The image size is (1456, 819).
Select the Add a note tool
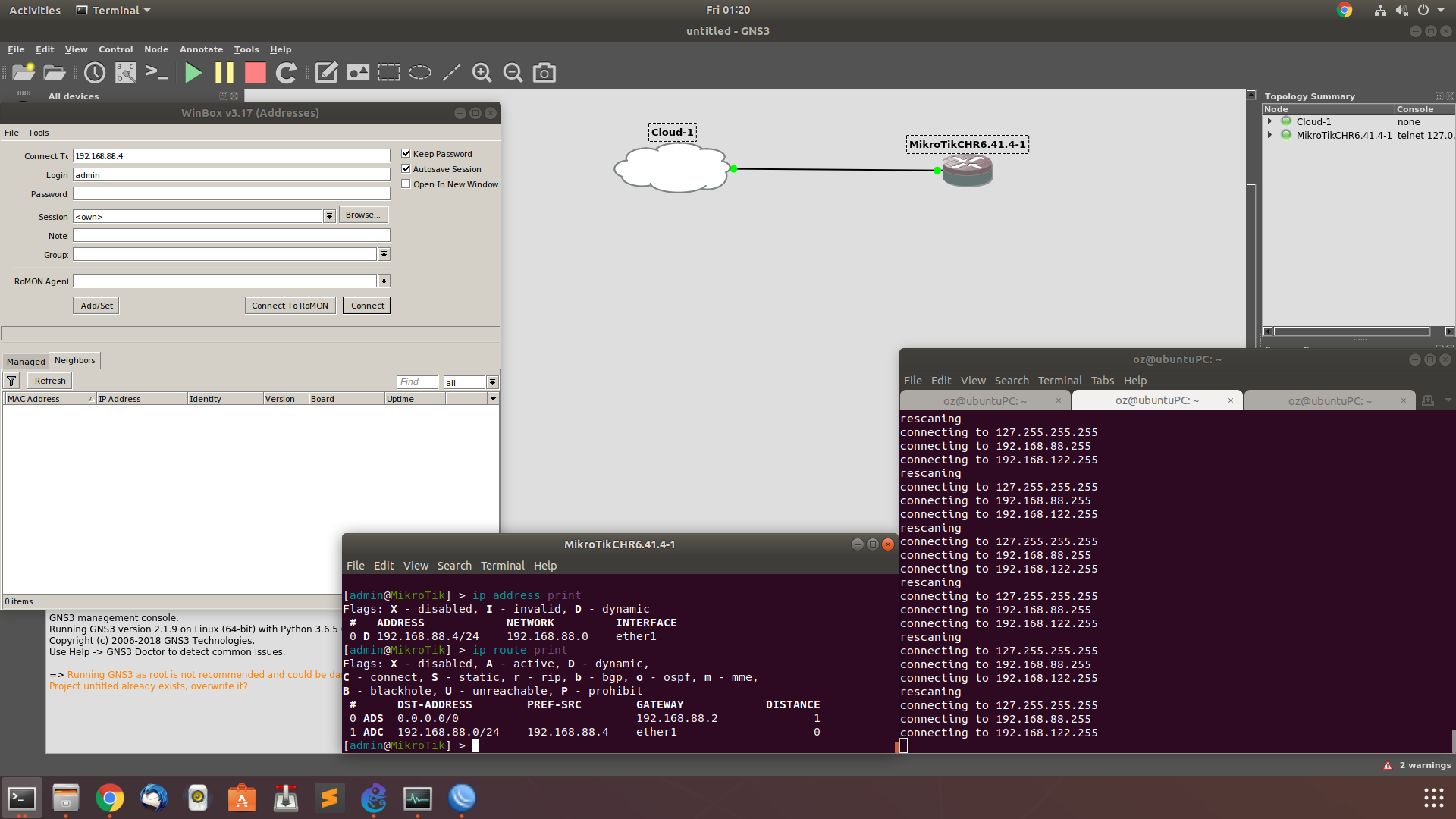326,73
